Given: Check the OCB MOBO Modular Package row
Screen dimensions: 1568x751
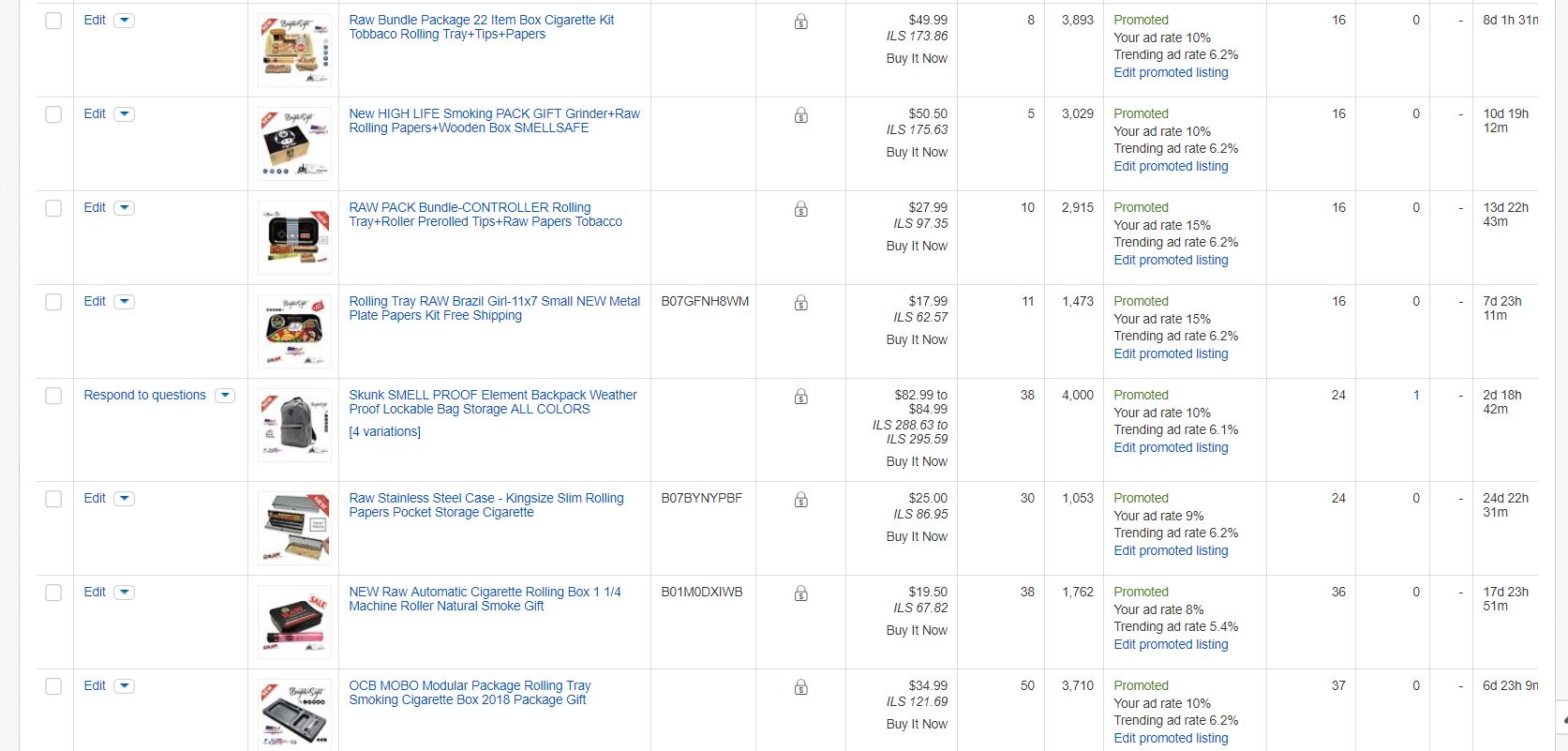Looking at the screenshot, I should pyautogui.click(x=53, y=686).
